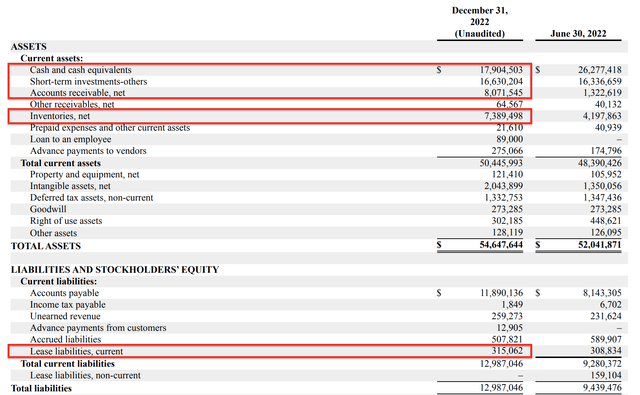Screen dimensions: 640x395
Task: Select the value 2,043,899
Action: click(503, 186)
